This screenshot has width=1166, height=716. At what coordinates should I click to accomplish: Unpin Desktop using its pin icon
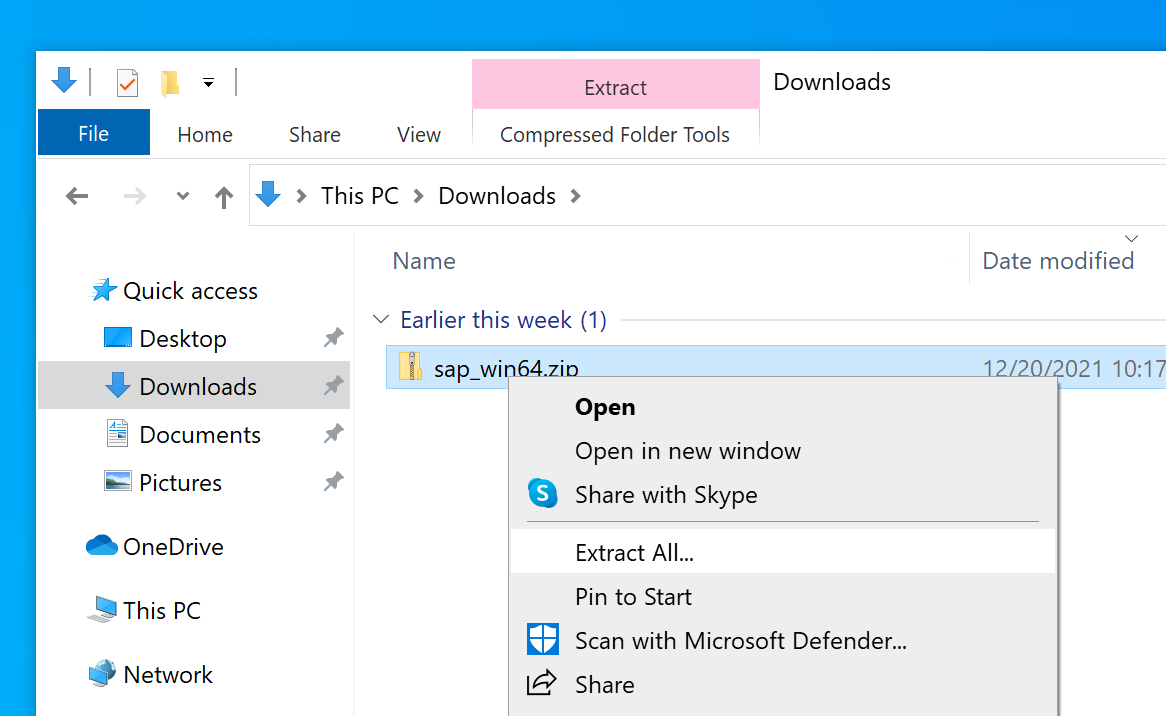[333, 338]
